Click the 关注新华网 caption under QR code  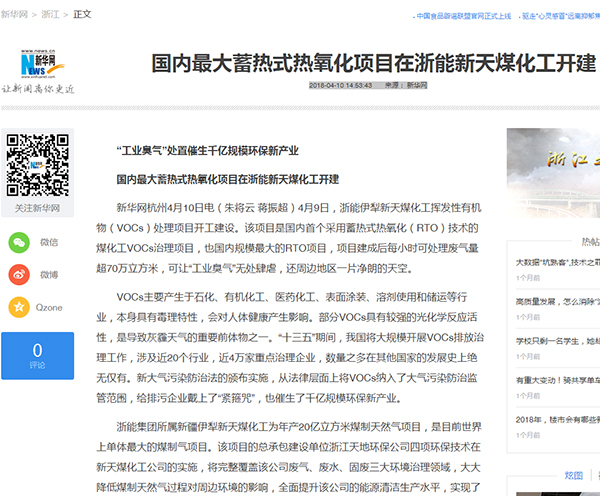tap(37, 208)
